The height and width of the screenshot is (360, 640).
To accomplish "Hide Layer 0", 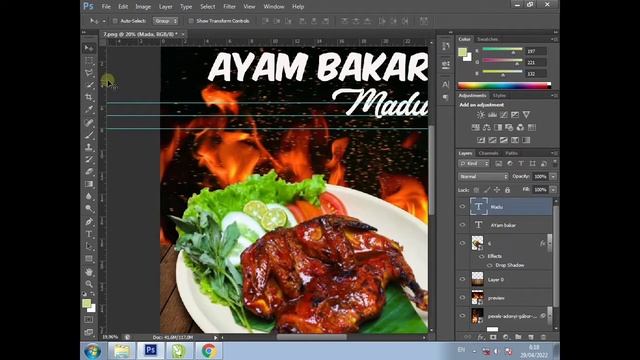I will 462,280.
